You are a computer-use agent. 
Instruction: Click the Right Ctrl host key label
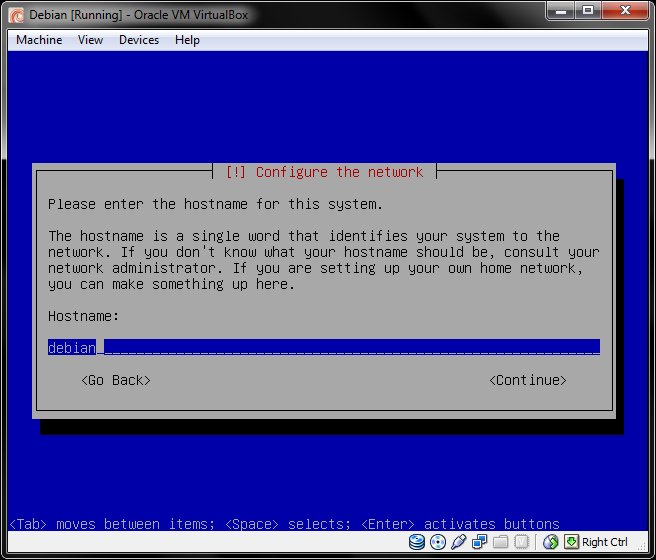(605, 542)
